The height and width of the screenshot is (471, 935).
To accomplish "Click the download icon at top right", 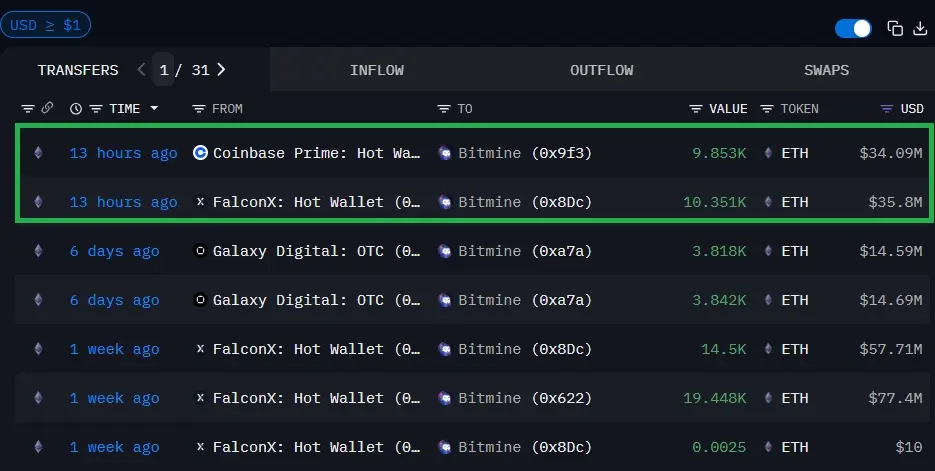I will tap(921, 28).
